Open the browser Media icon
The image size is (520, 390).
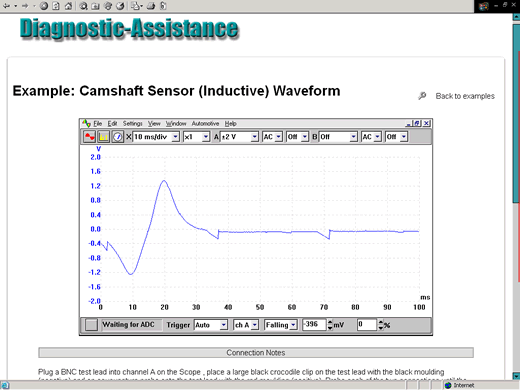click(108, 6)
